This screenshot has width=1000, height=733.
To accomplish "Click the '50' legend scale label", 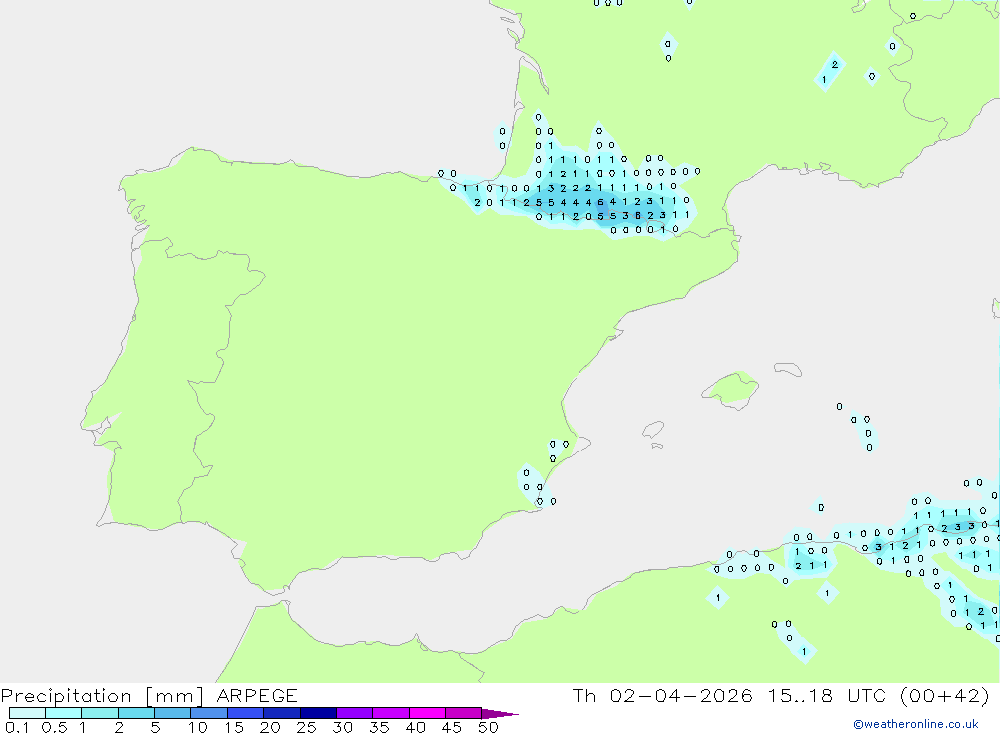I will click(x=488, y=727).
